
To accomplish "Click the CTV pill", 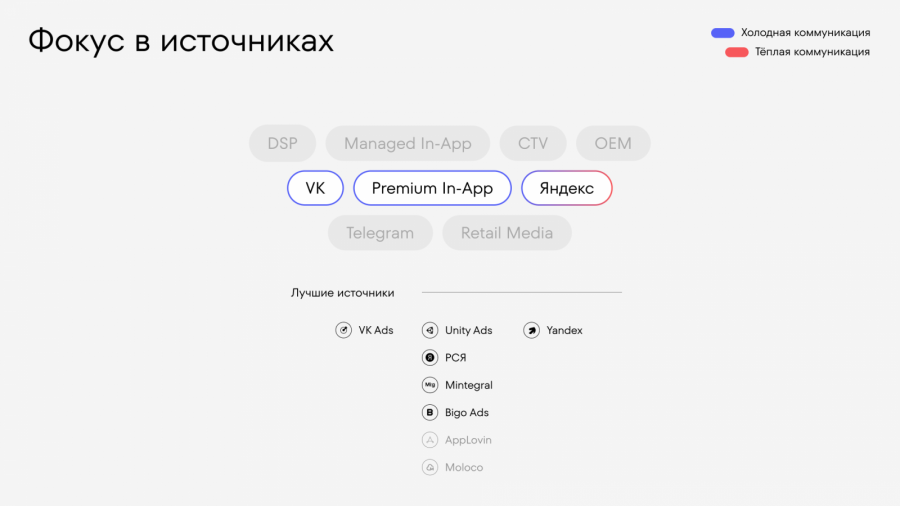I will 533,143.
